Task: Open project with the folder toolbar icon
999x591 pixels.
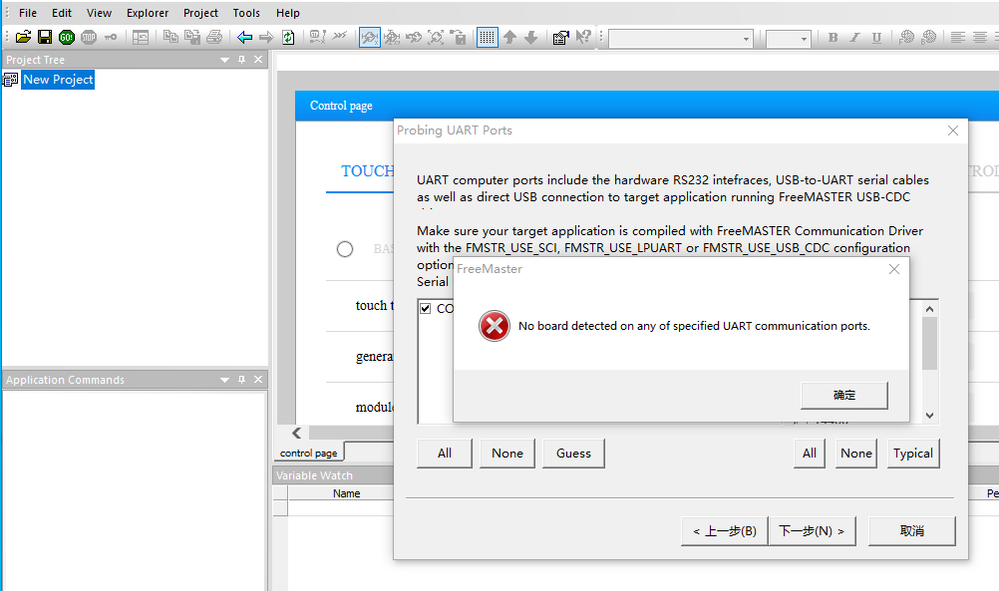Action: (23, 38)
